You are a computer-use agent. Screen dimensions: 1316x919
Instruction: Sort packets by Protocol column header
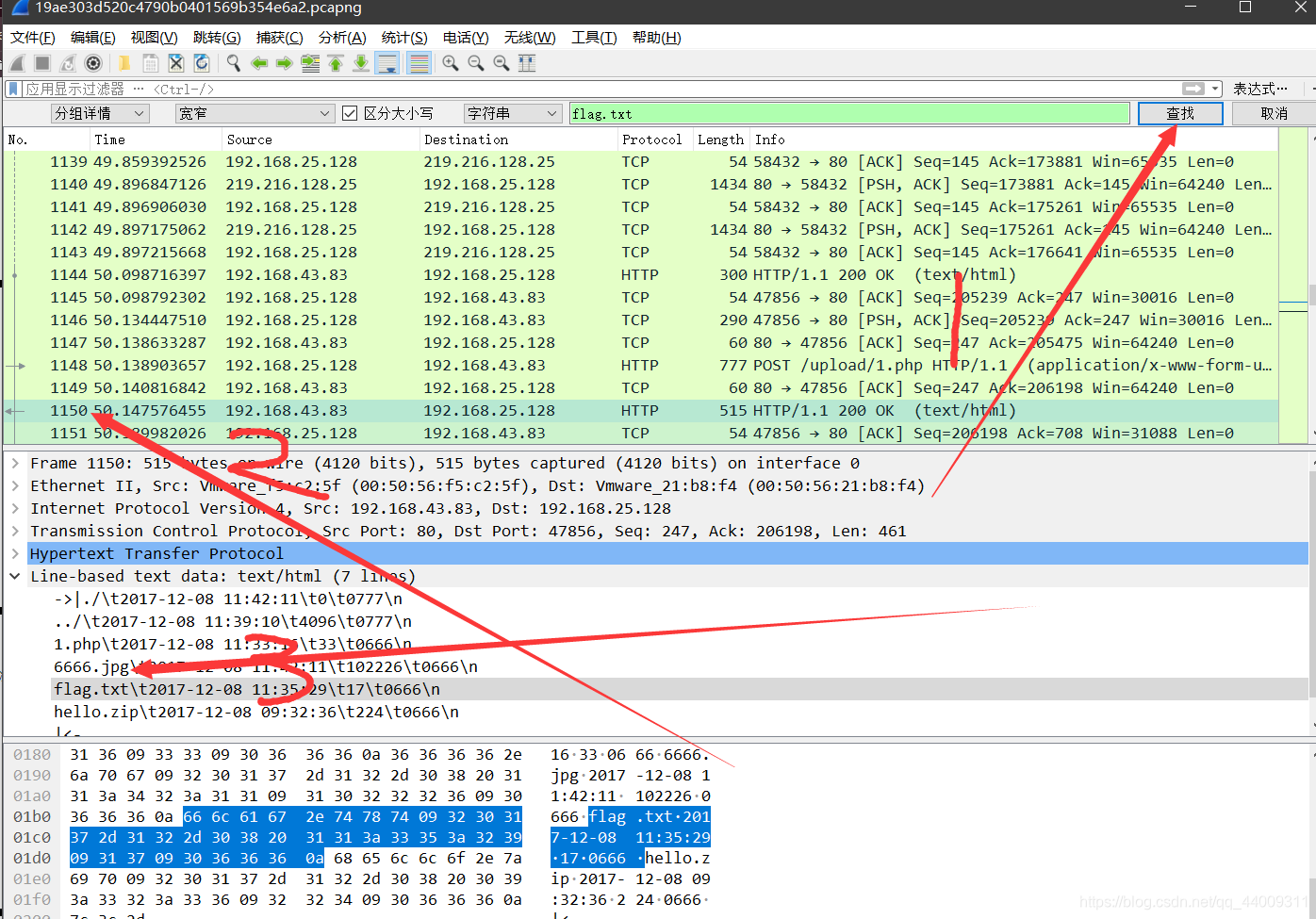click(652, 139)
